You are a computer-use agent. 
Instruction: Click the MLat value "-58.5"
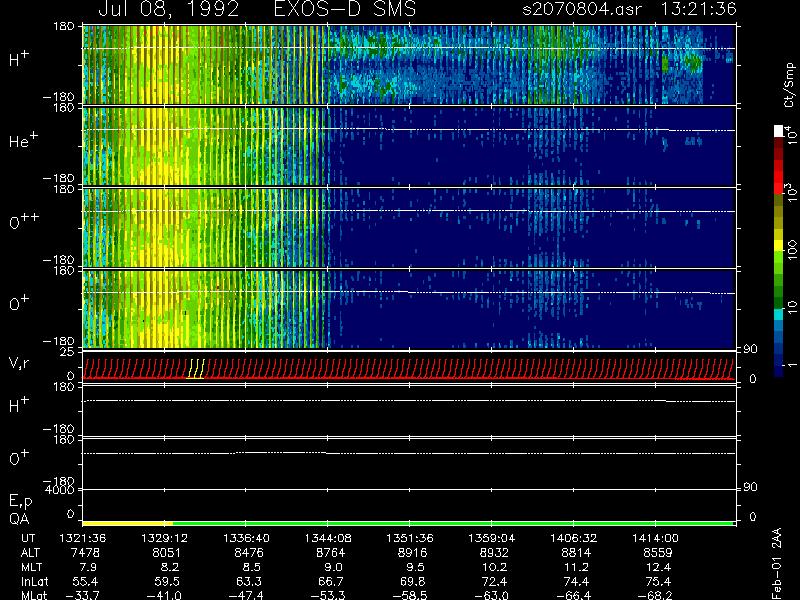pyautogui.click(x=410, y=595)
